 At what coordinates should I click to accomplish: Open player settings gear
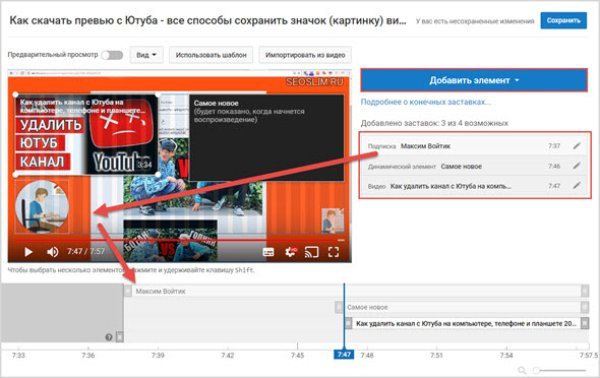pyautogui.click(x=290, y=252)
